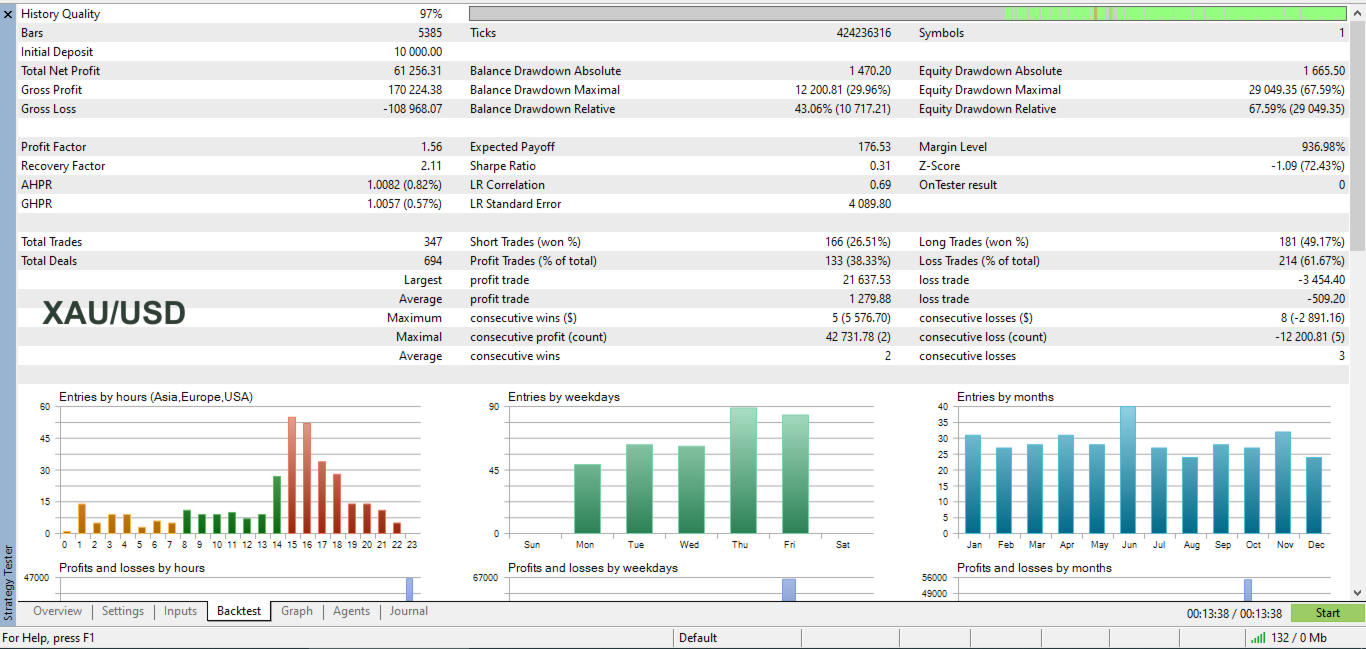Click the 132 / 0 Mb status

pyautogui.click(x=1299, y=638)
